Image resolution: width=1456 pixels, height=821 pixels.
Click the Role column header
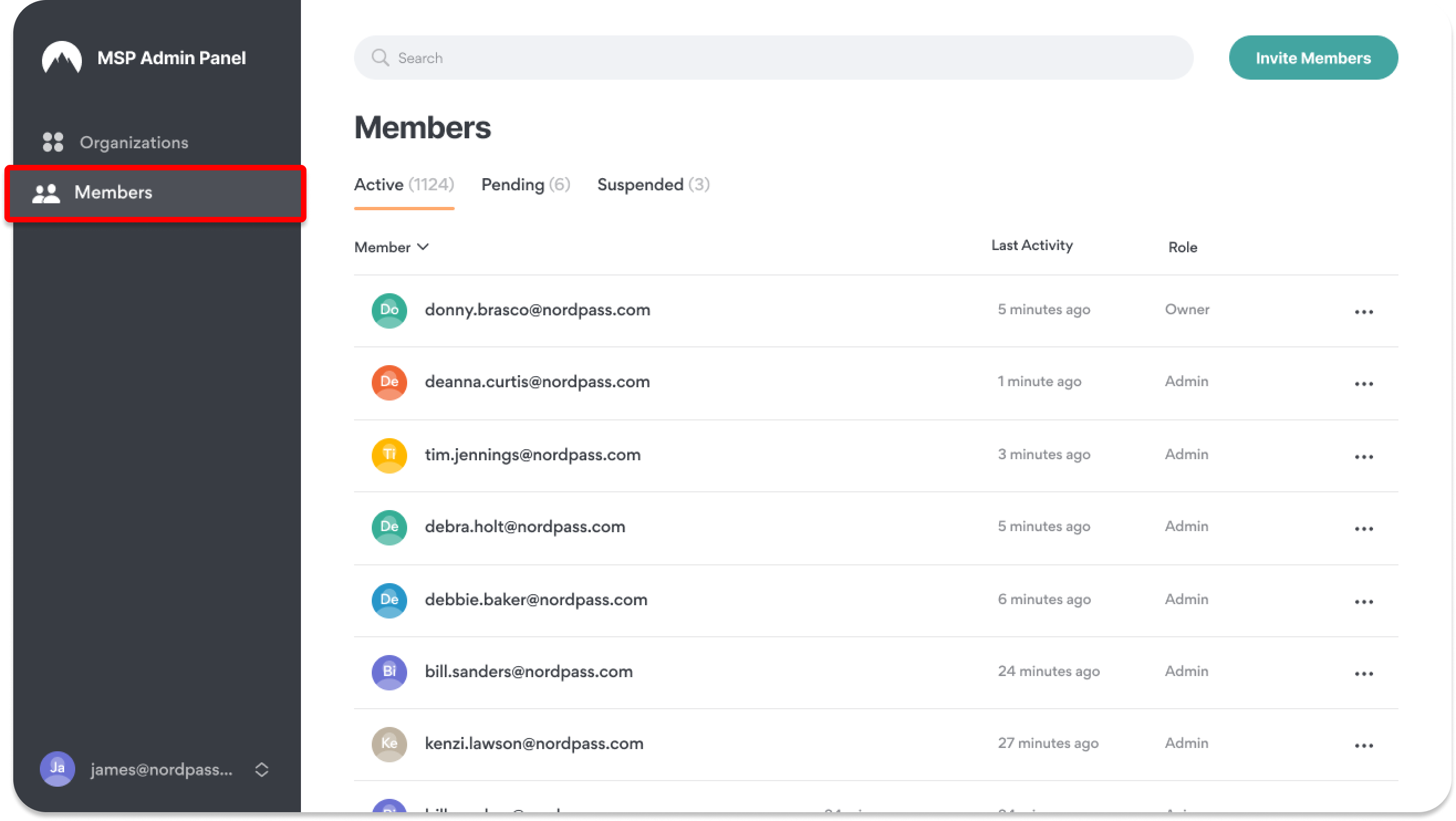1182,247
